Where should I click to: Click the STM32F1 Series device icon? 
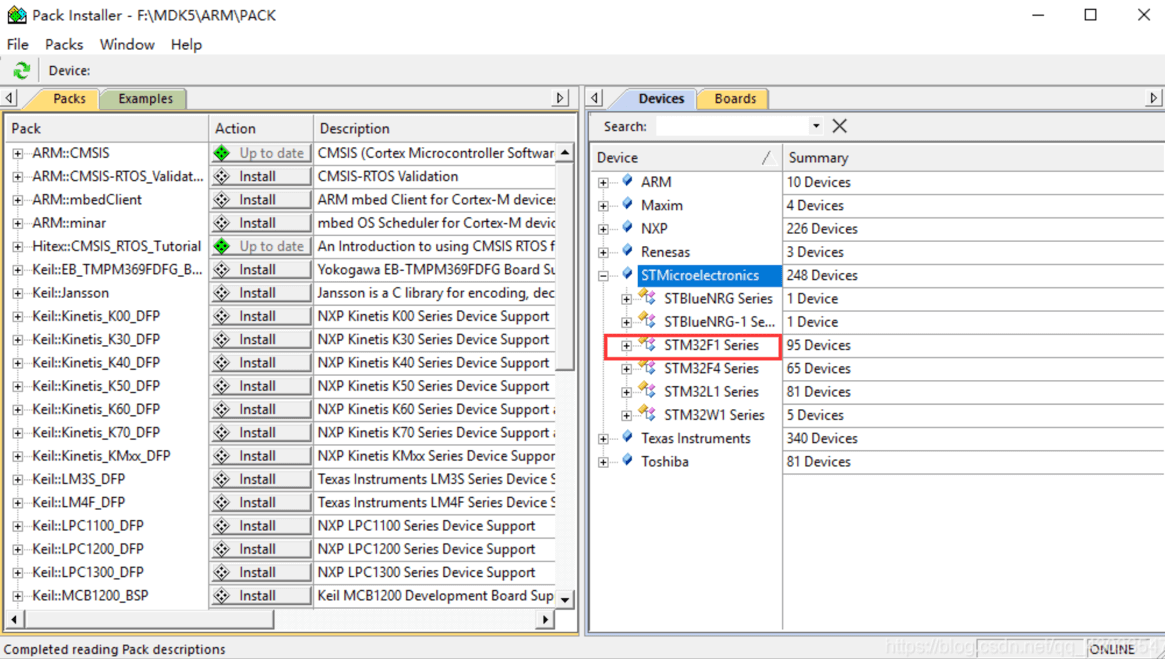648,345
